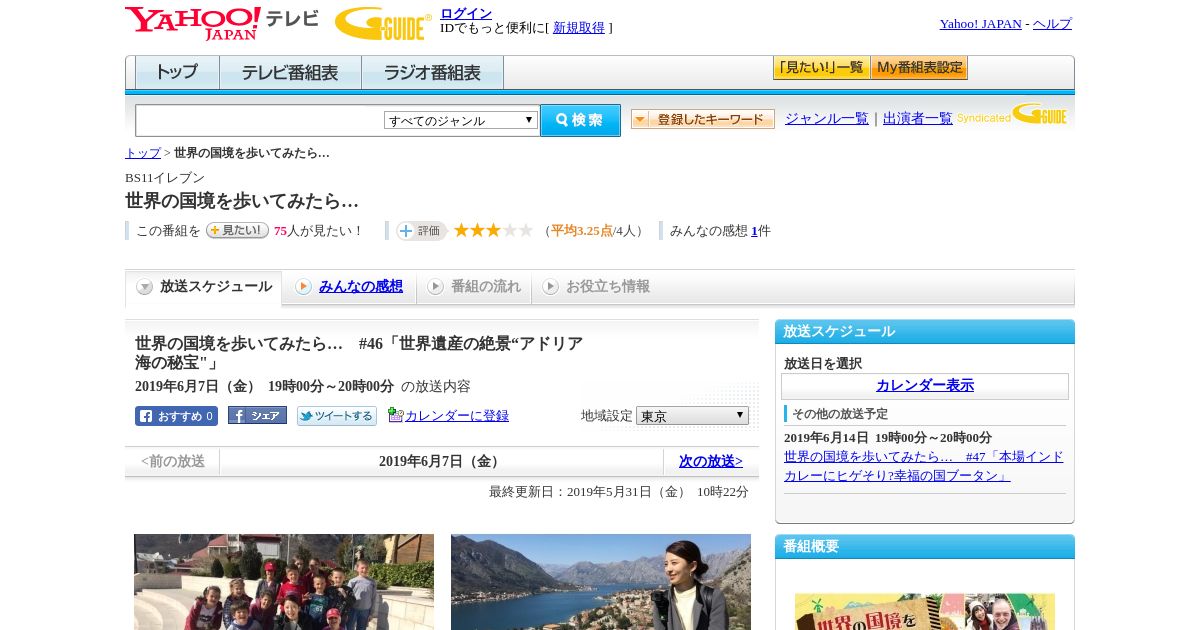Click the G-Guide logo in header
The width and height of the screenshot is (1200, 630).
(x=383, y=23)
